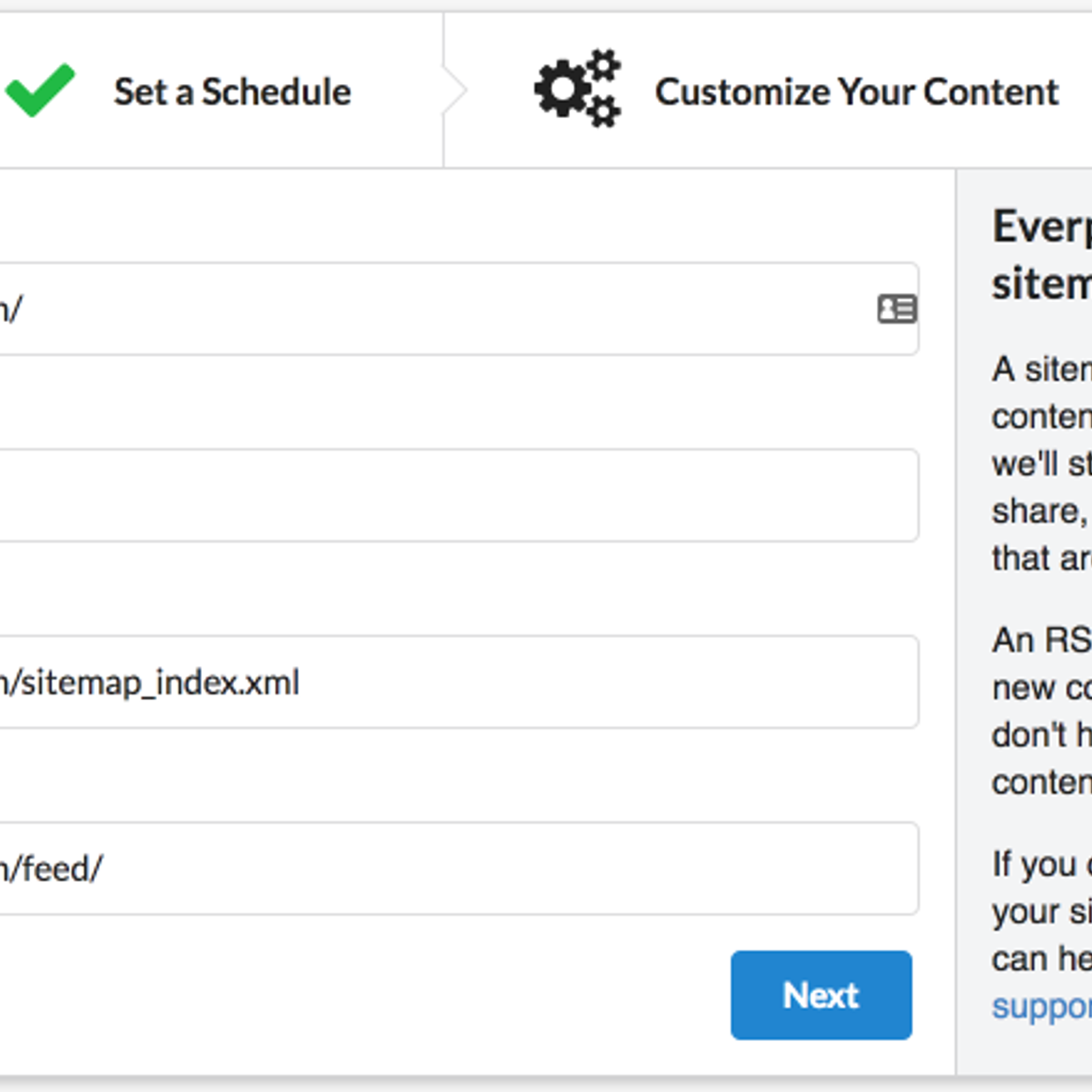Open the support link in sidebar
1092x1092 pixels.
pos(1041,1007)
